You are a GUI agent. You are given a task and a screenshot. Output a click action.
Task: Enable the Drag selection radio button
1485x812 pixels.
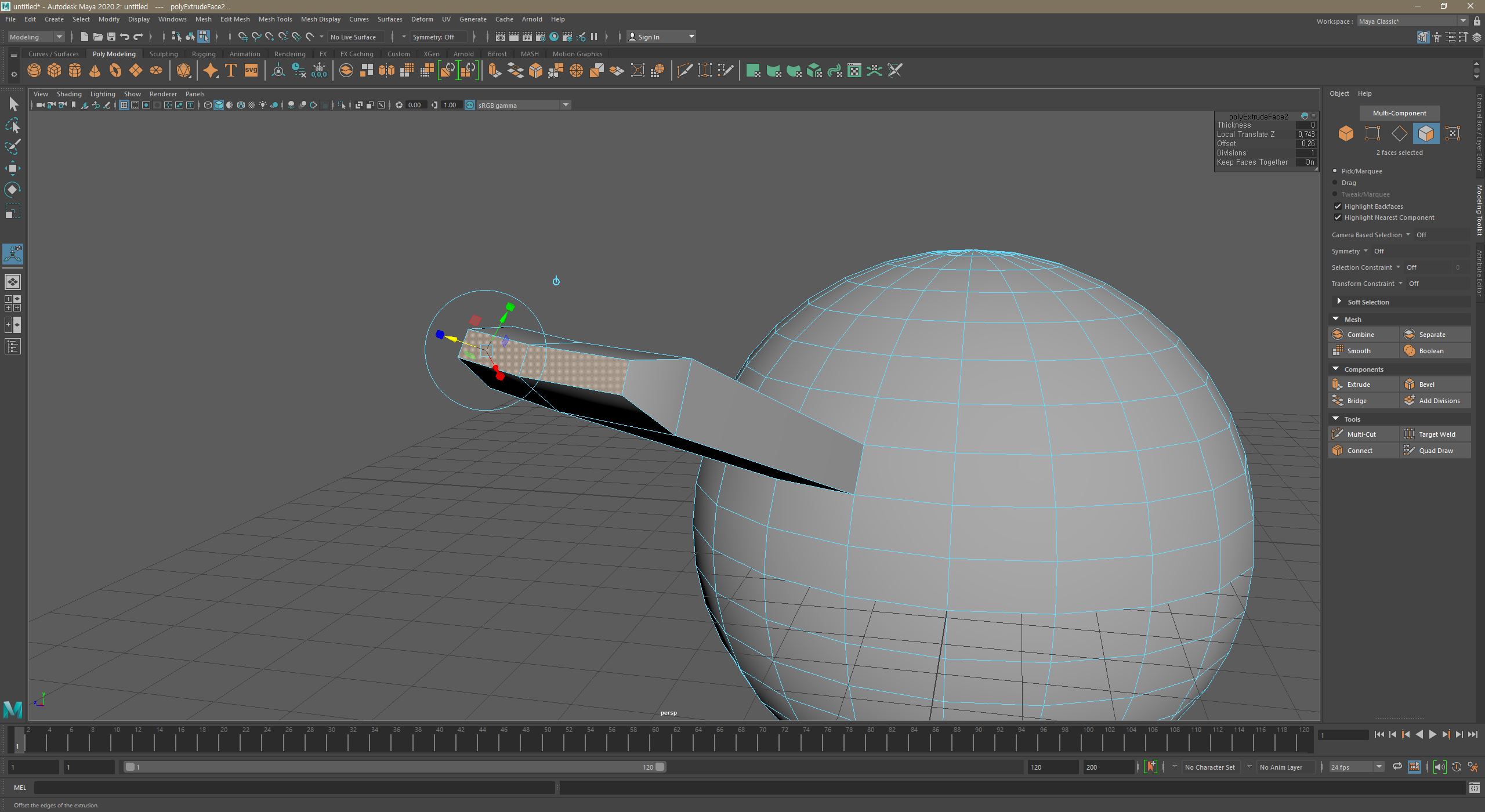tap(1335, 183)
